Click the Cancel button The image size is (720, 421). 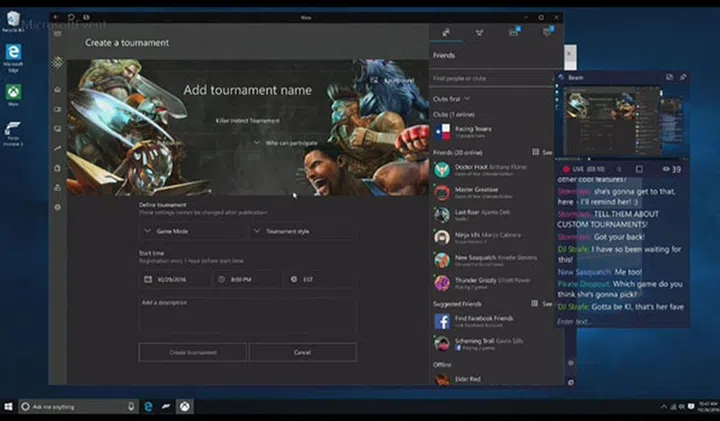pos(302,352)
